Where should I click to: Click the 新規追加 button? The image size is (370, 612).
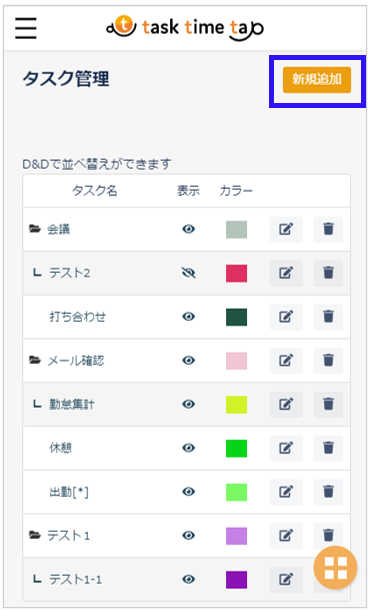pyautogui.click(x=317, y=80)
